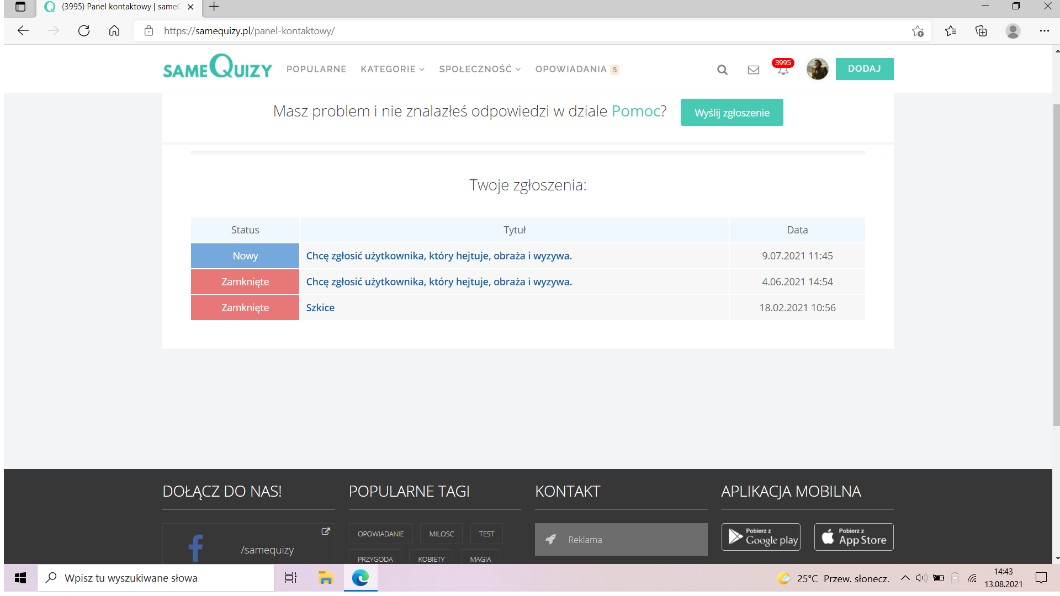Screen dimensions: 1060x596
Task: Go to Popularne in the navigation
Action: 316,69
